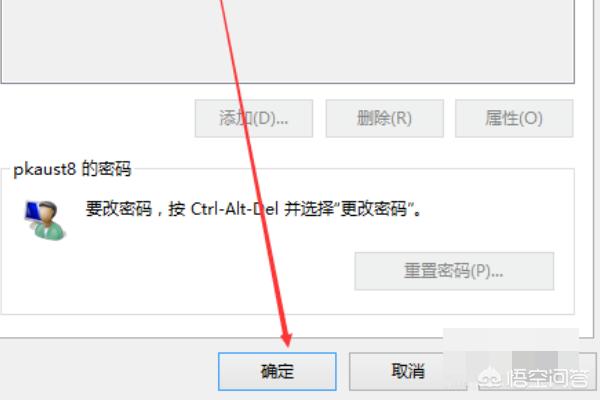Confirm the dialog with 确定
This screenshot has width=600, height=400.
(x=277, y=371)
